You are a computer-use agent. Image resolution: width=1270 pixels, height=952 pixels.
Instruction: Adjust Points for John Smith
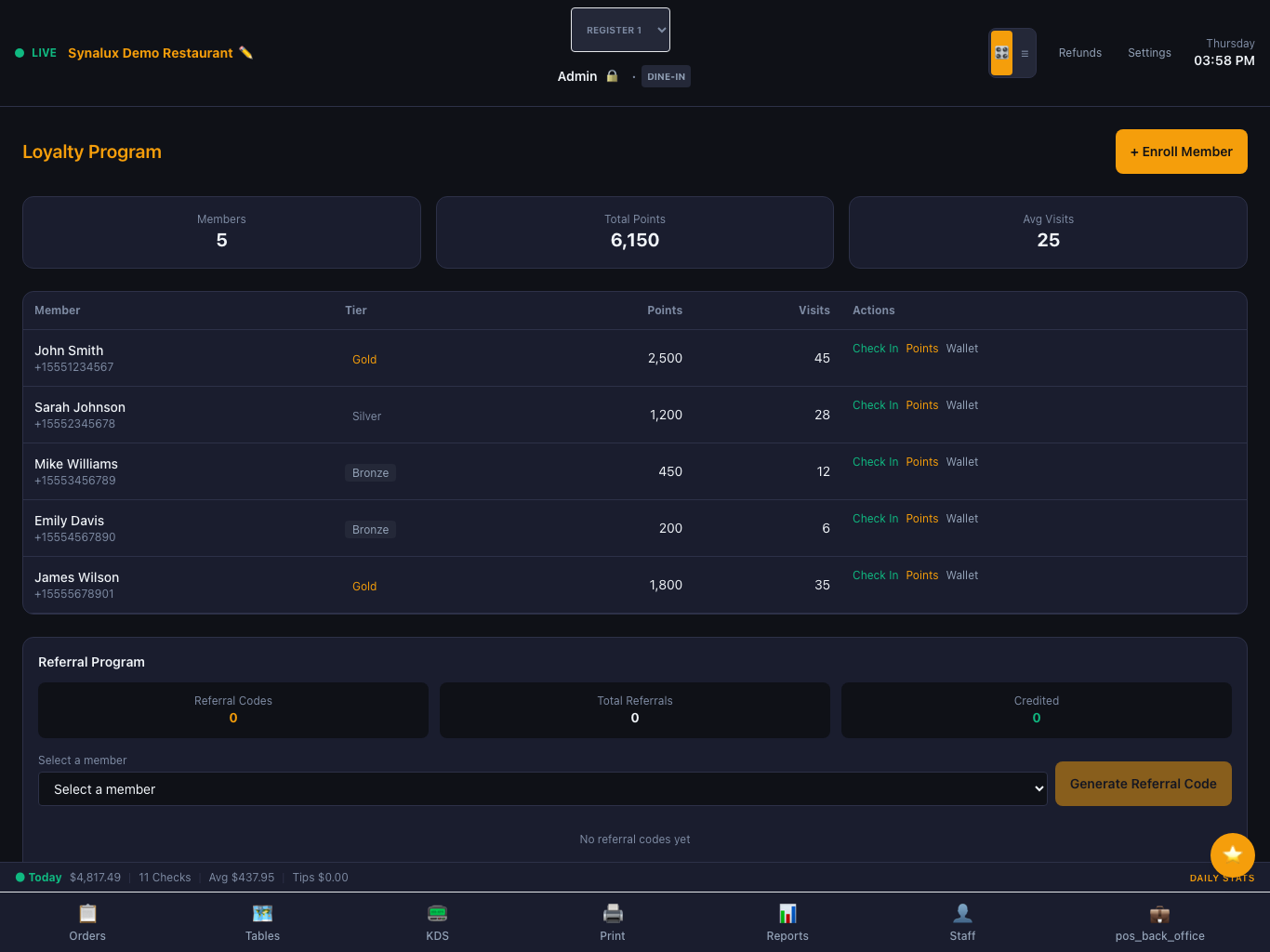click(x=922, y=349)
